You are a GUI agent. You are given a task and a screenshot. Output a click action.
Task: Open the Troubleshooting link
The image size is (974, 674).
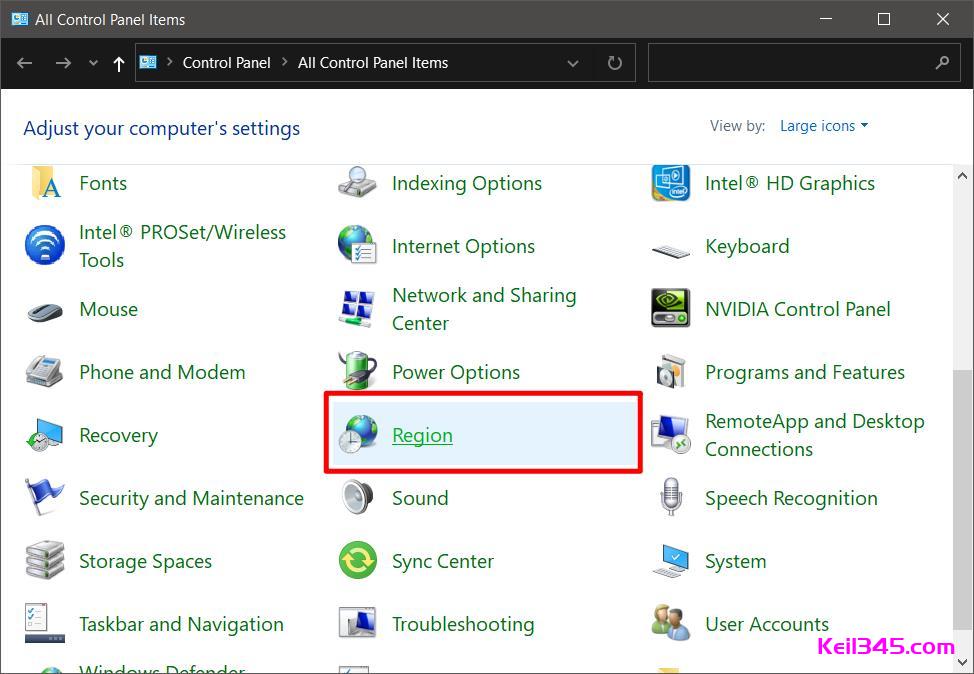click(x=463, y=624)
